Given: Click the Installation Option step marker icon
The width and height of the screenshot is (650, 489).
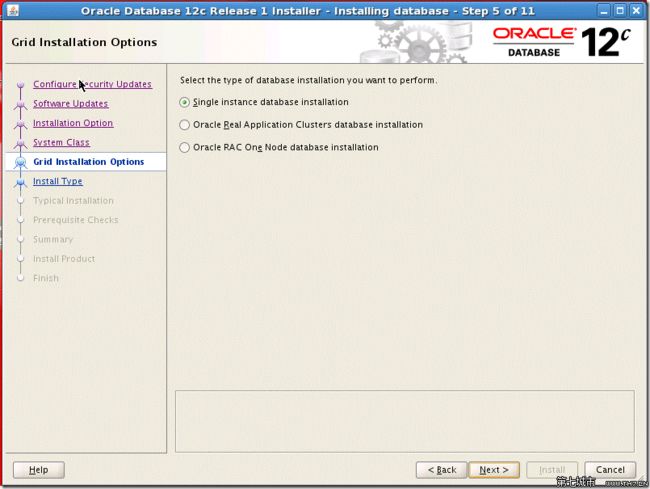Looking at the screenshot, I should [20, 124].
